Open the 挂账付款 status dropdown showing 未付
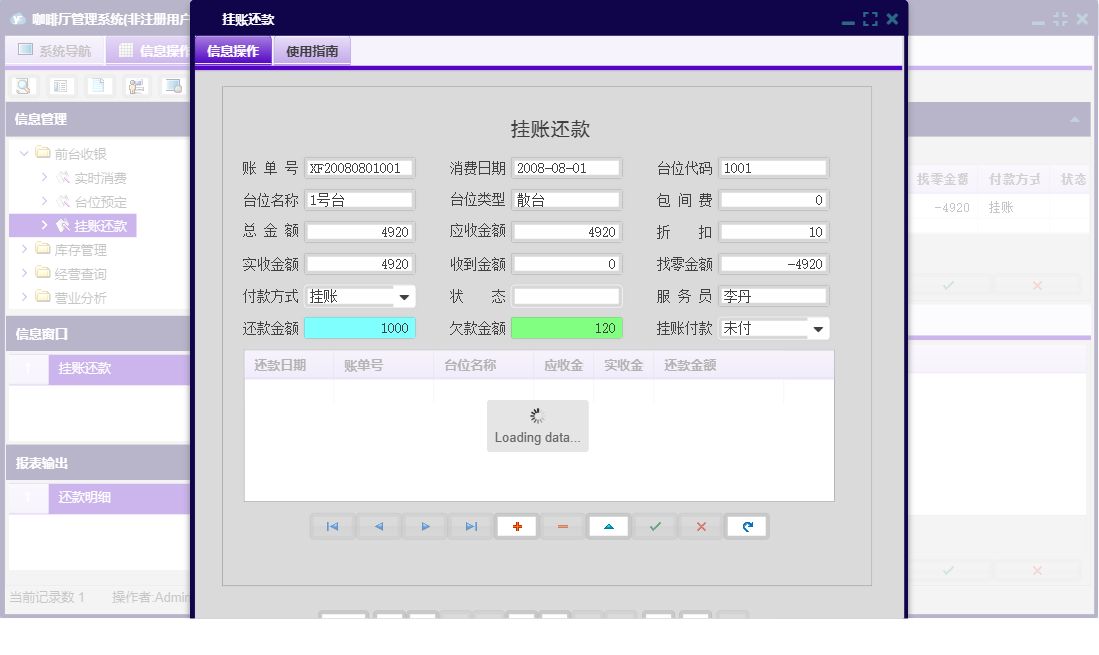The height and width of the screenshot is (655, 1099). pos(820,328)
